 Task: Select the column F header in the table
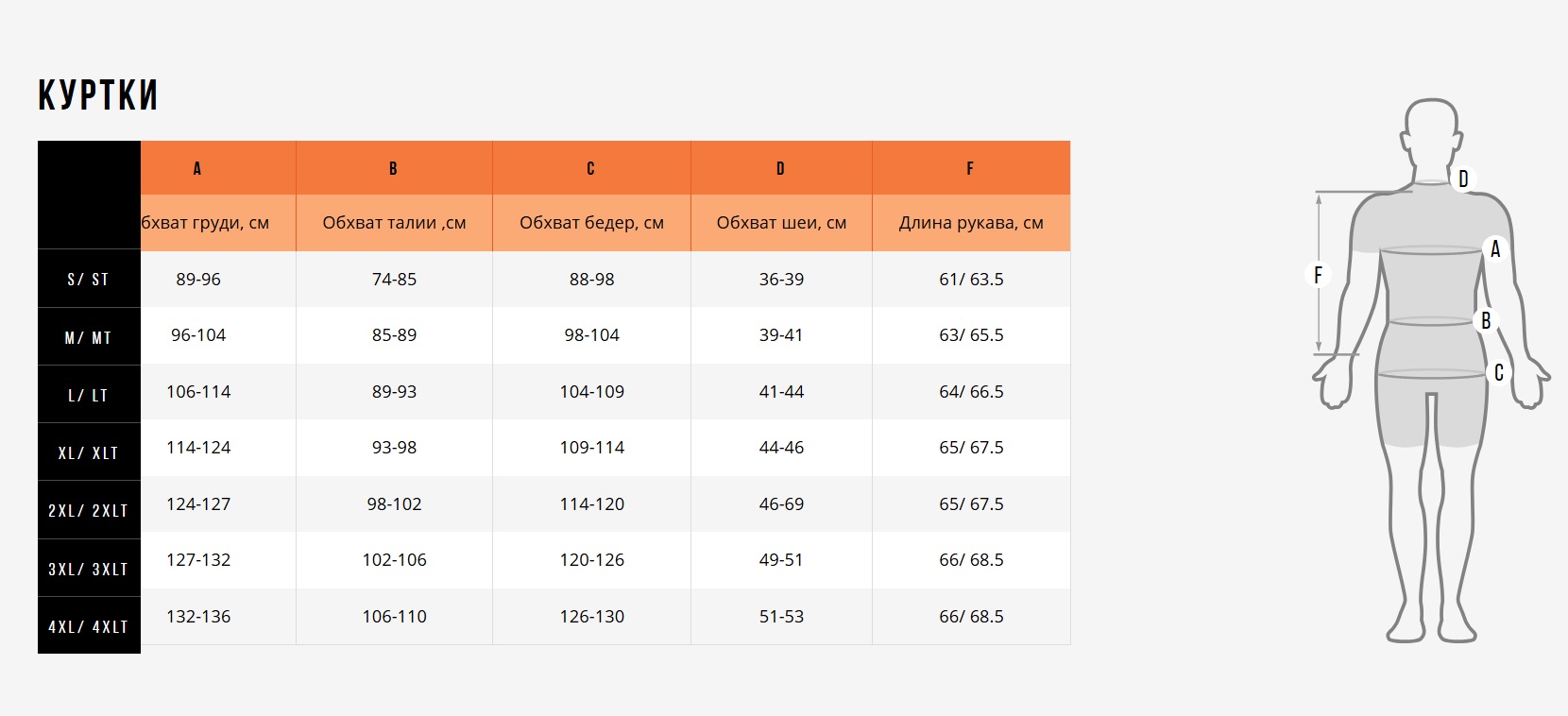pyautogui.click(x=970, y=168)
